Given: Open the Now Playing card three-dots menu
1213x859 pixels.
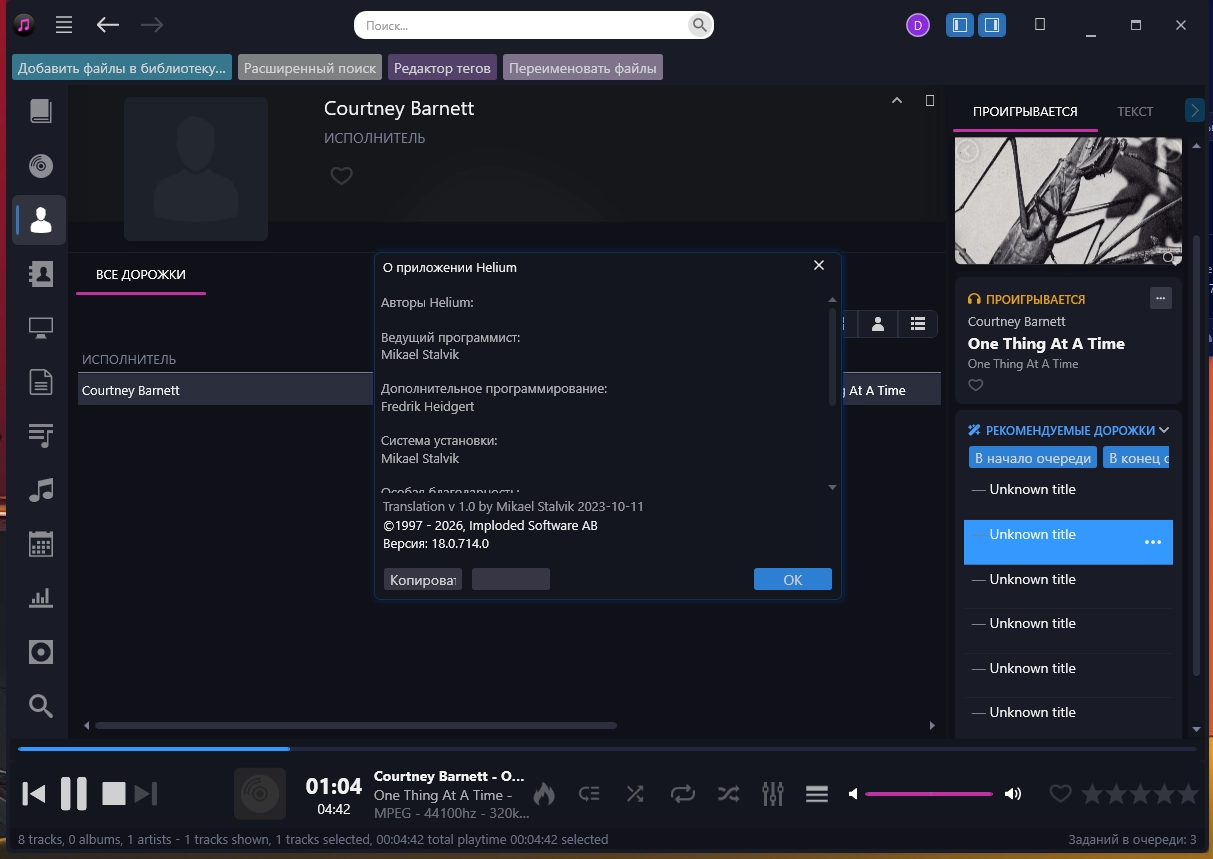Looking at the screenshot, I should (x=1160, y=297).
